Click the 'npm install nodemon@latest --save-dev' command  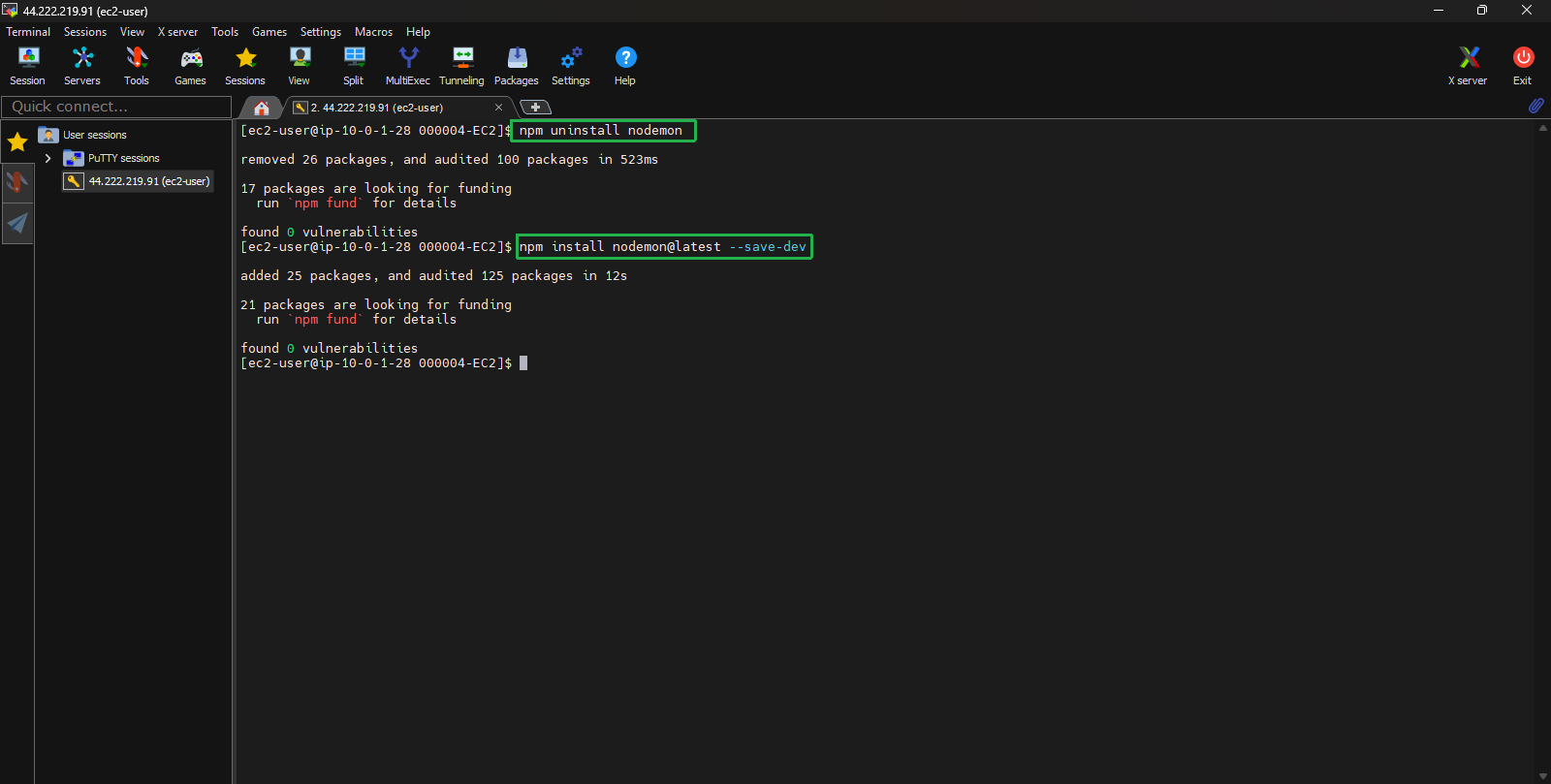(663, 247)
